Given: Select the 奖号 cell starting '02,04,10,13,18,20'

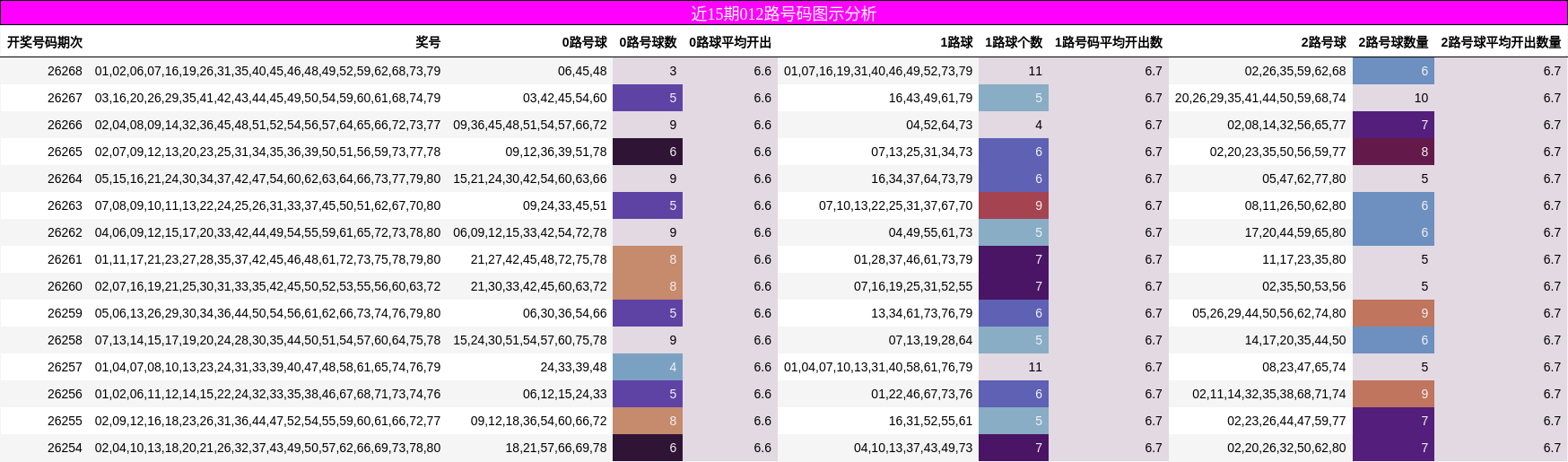Looking at the screenshot, I should (267, 448).
